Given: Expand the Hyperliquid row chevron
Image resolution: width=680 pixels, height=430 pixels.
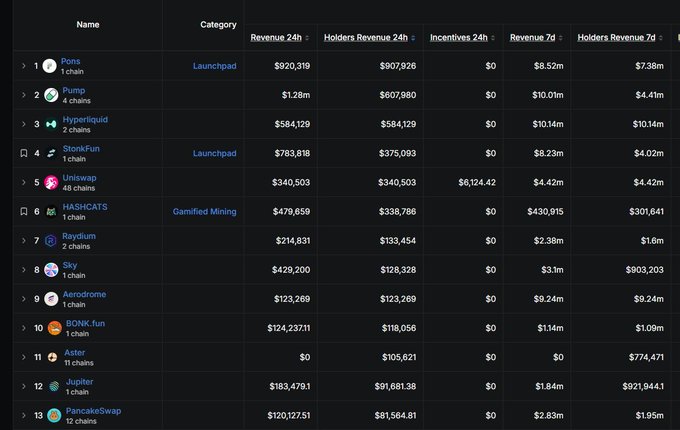Looking at the screenshot, I should pos(24,124).
